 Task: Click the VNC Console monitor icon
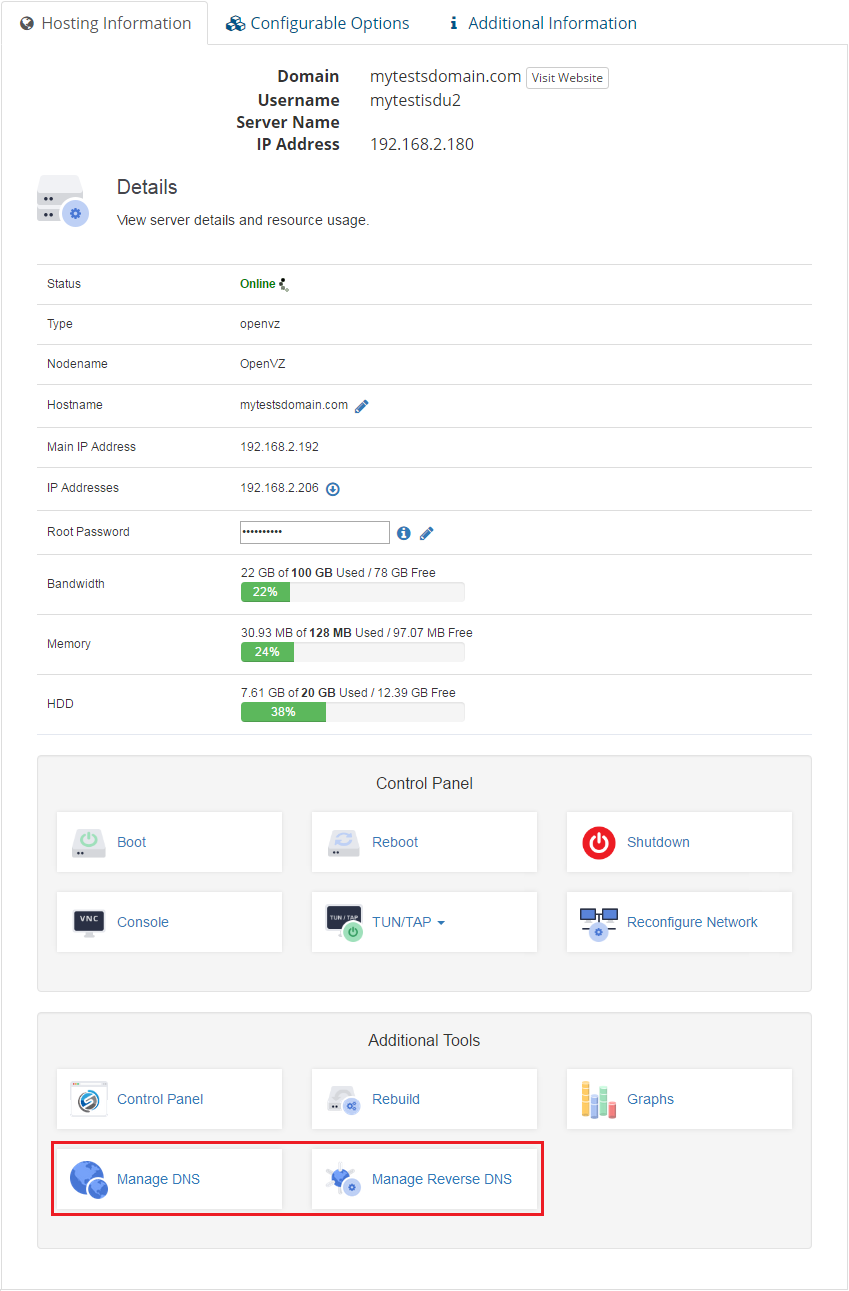(89, 922)
